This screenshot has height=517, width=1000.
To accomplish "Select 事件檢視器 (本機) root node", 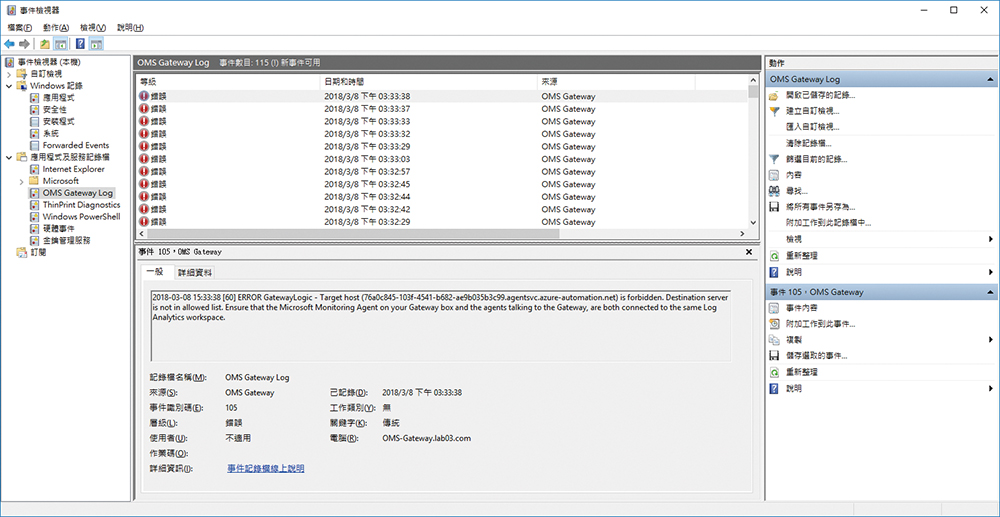I will coord(49,62).
